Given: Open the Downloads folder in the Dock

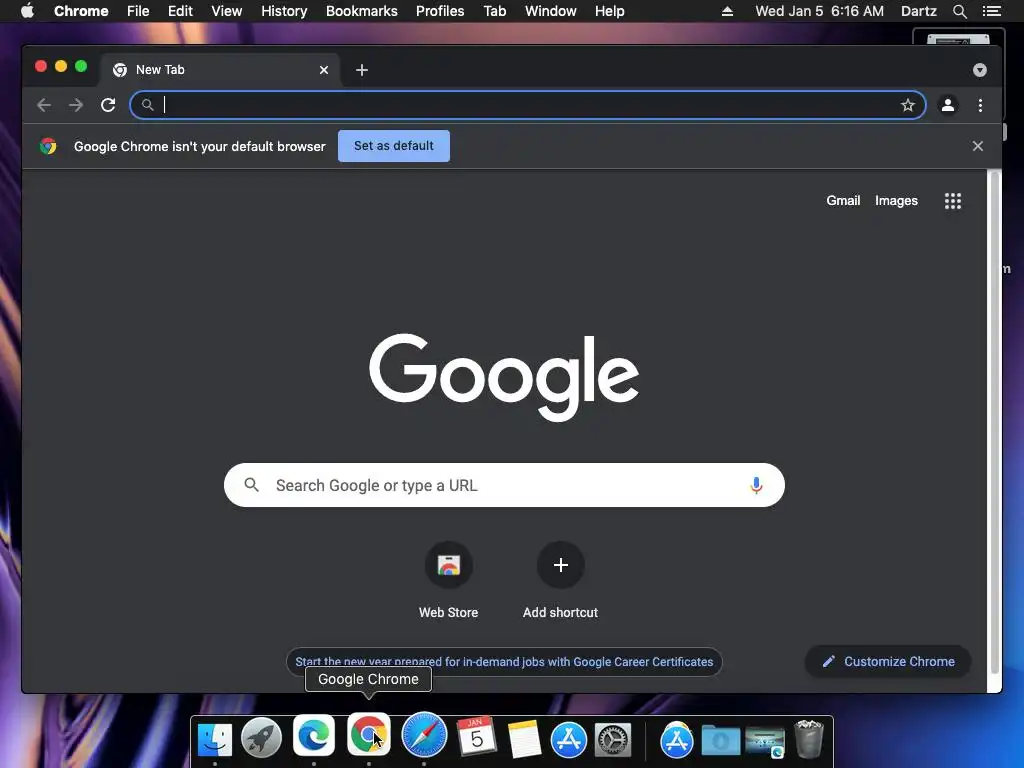Looking at the screenshot, I should [x=721, y=741].
